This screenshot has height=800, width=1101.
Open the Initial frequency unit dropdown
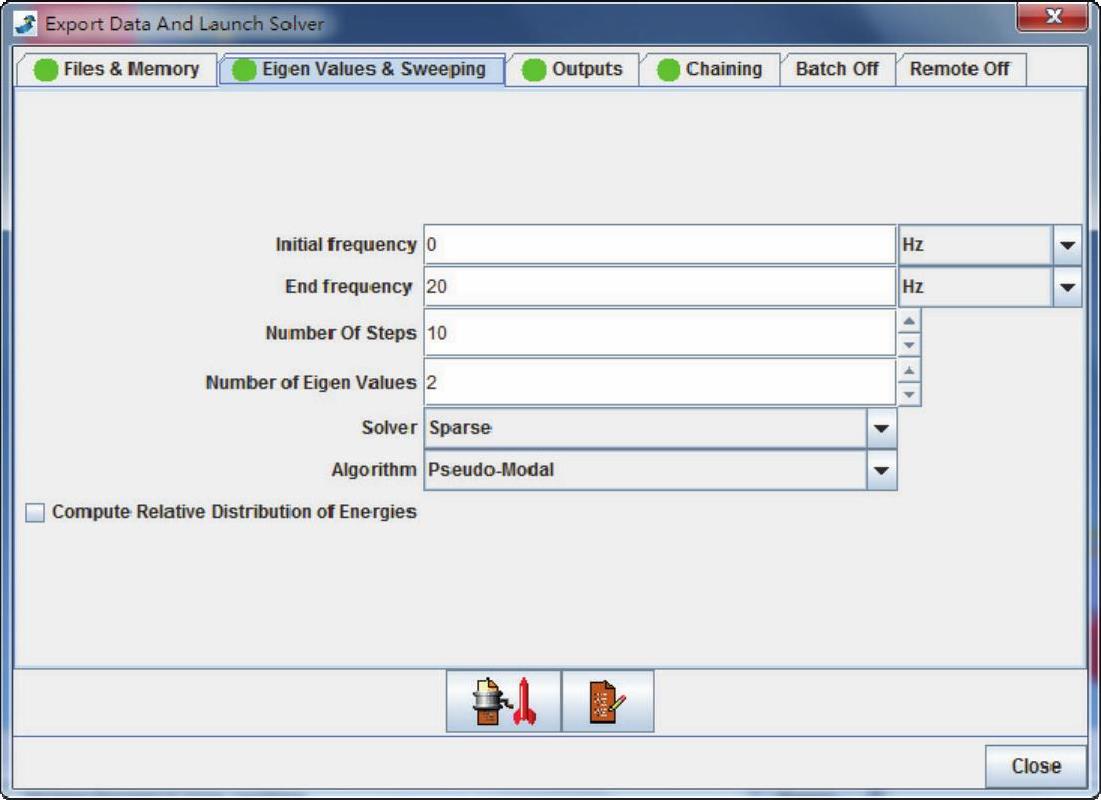click(1067, 245)
